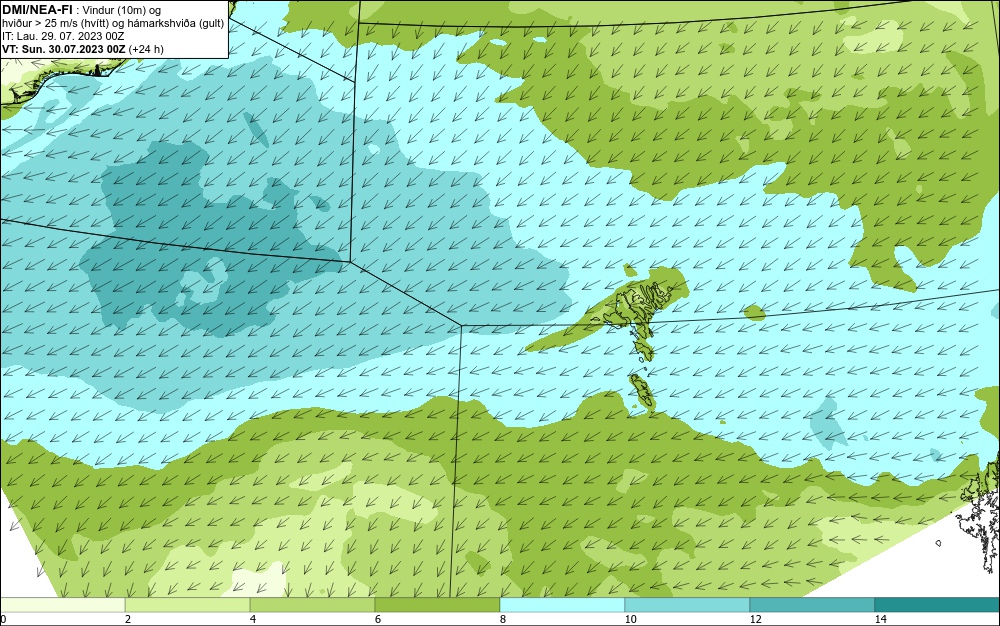Select the 0–2 m/s pale yellow swatch
Screen dimensions: 1000x626
pyautogui.click(x=62, y=605)
